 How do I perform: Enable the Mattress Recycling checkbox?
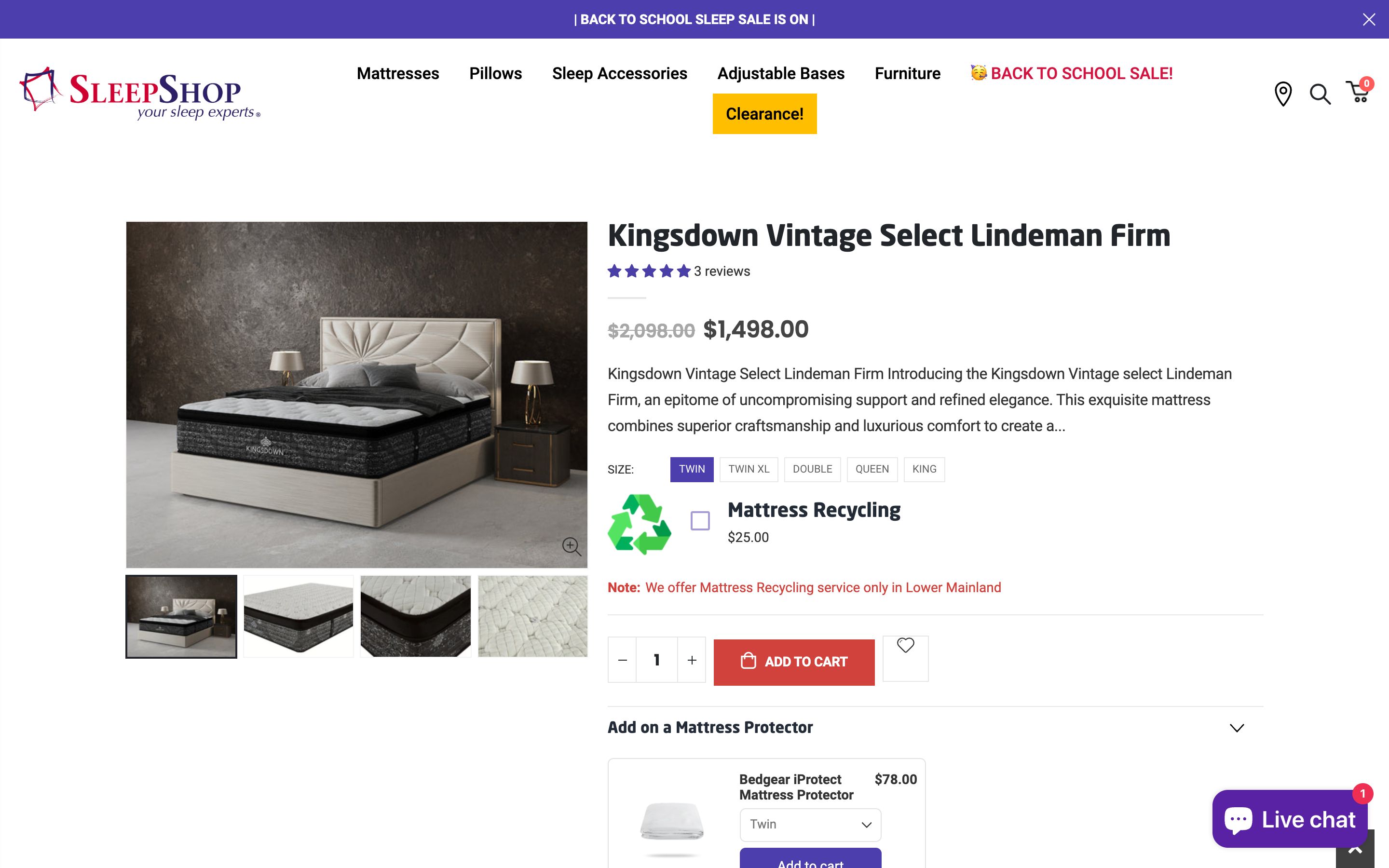[x=700, y=521]
